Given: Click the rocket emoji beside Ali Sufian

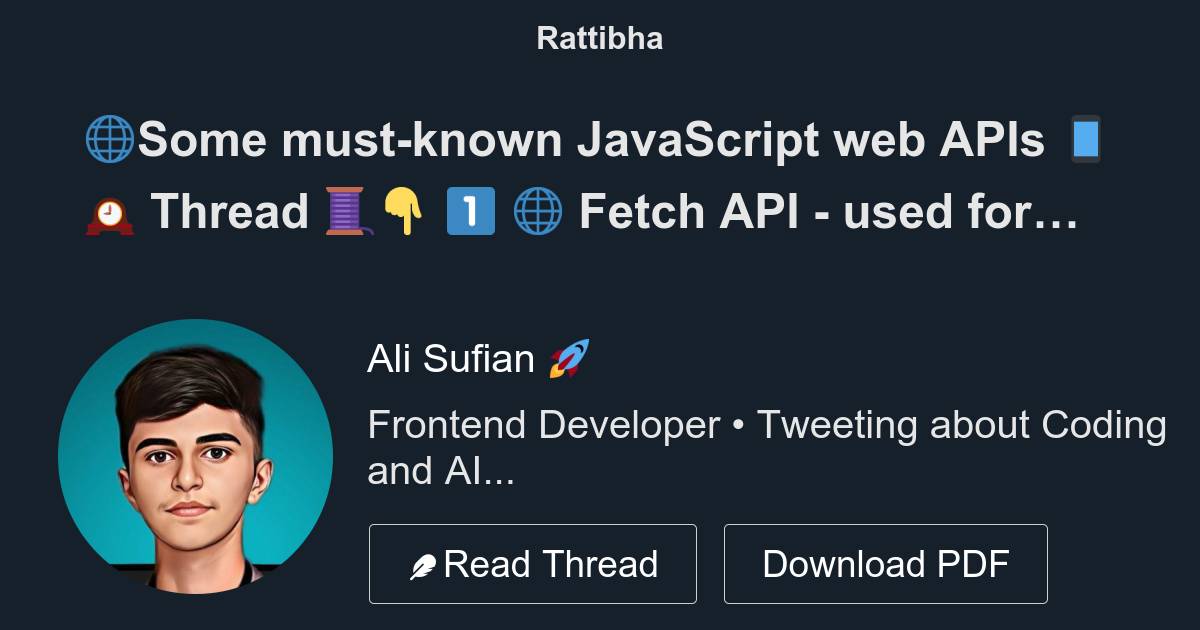Looking at the screenshot, I should 570,358.
